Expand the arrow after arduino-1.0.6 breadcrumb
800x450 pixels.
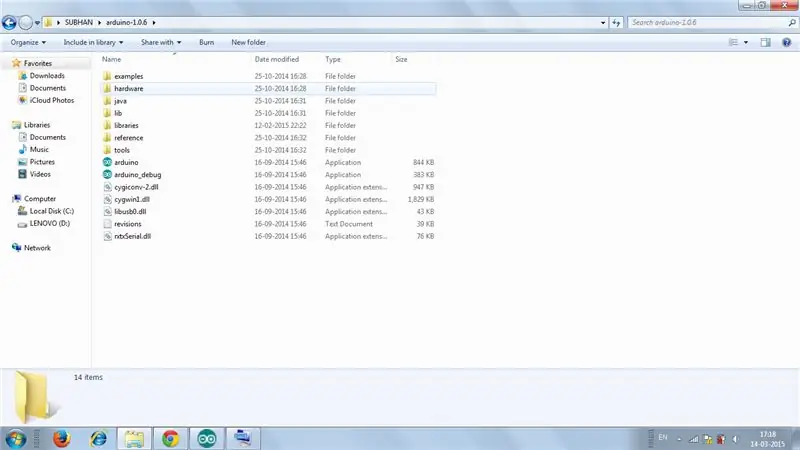154,22
